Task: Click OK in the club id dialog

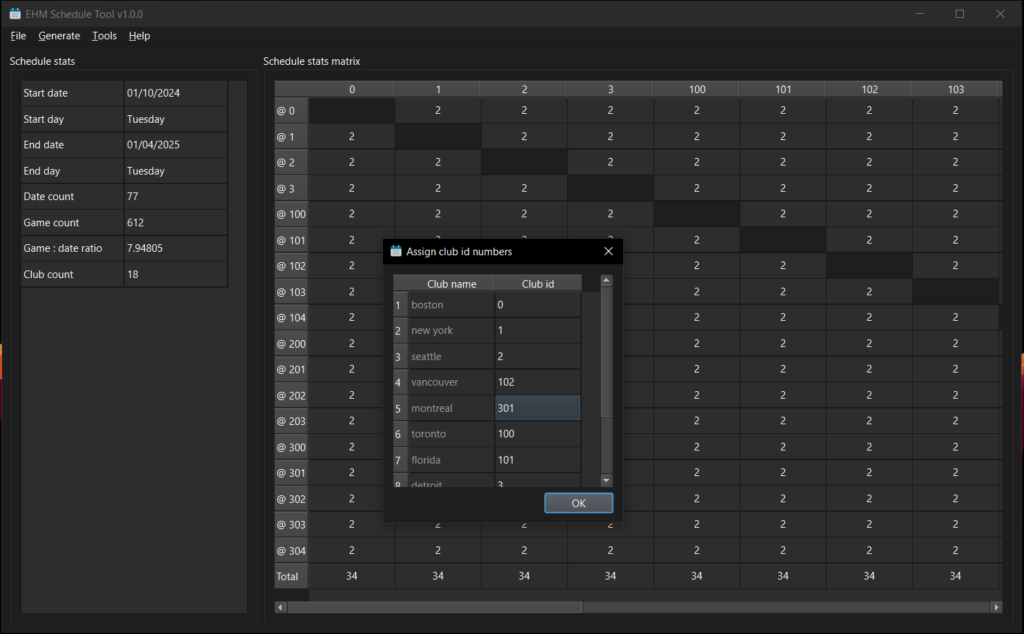Action: 578,503
